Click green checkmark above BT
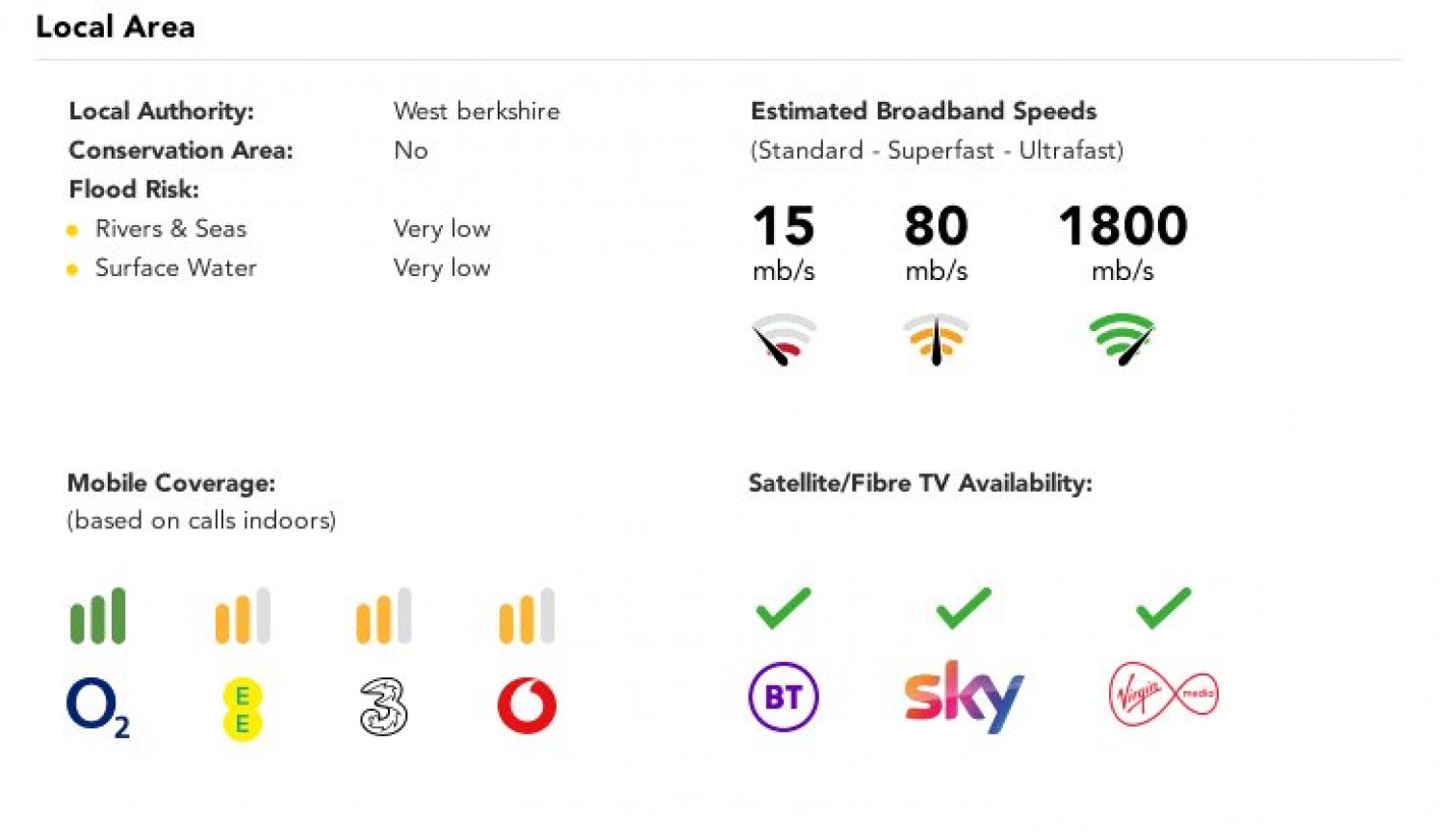This screenshot has height=840, width=1444. pos(784,608)
